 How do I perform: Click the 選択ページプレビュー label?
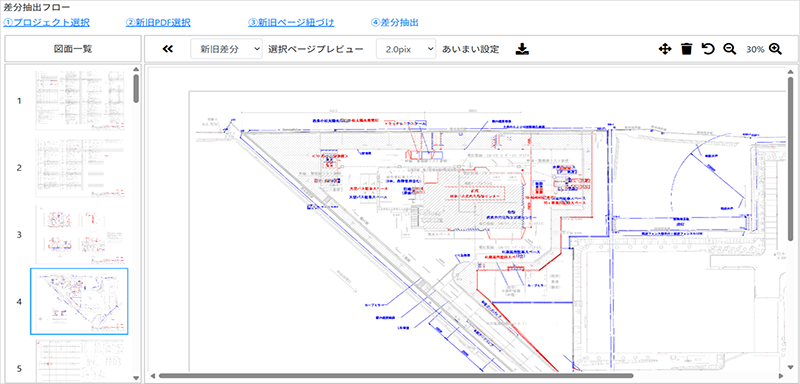tap(316, 49)
